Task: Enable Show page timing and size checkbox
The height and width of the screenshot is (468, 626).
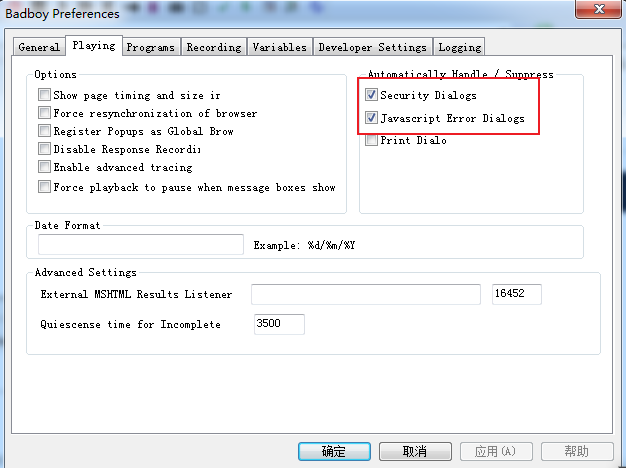Action: [44, 95]
